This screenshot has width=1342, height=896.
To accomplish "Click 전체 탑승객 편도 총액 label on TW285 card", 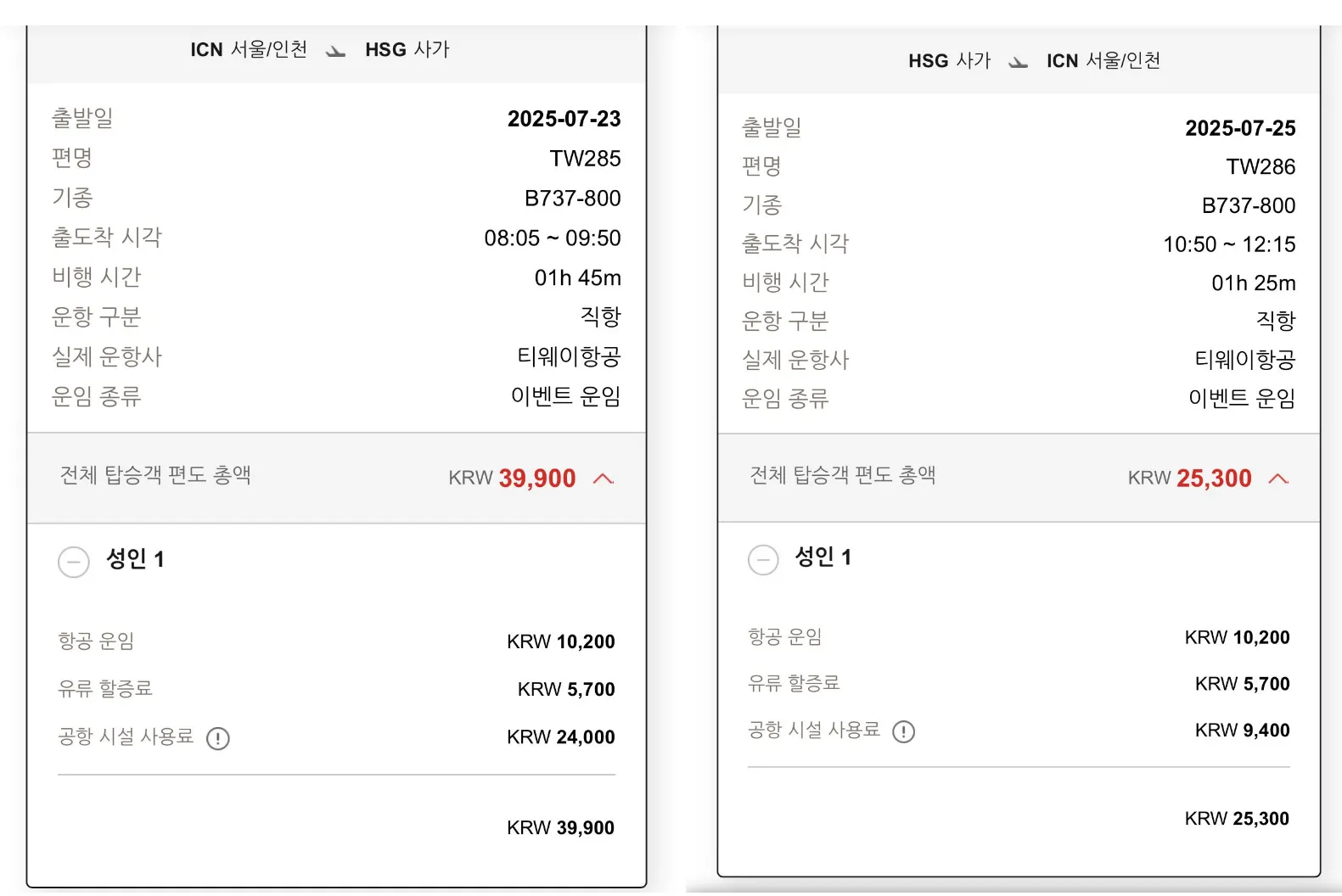I will 155,475.
